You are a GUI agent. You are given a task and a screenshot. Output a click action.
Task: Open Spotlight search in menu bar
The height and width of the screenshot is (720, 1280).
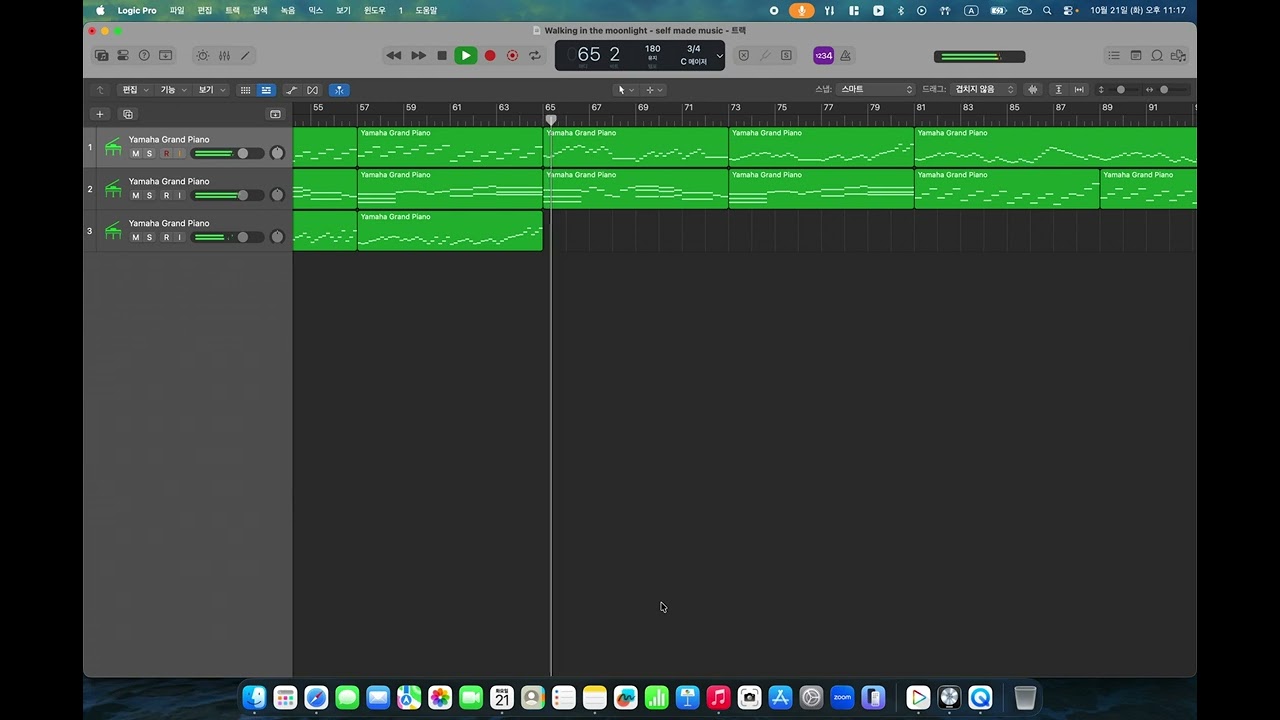pos(1047,10)
